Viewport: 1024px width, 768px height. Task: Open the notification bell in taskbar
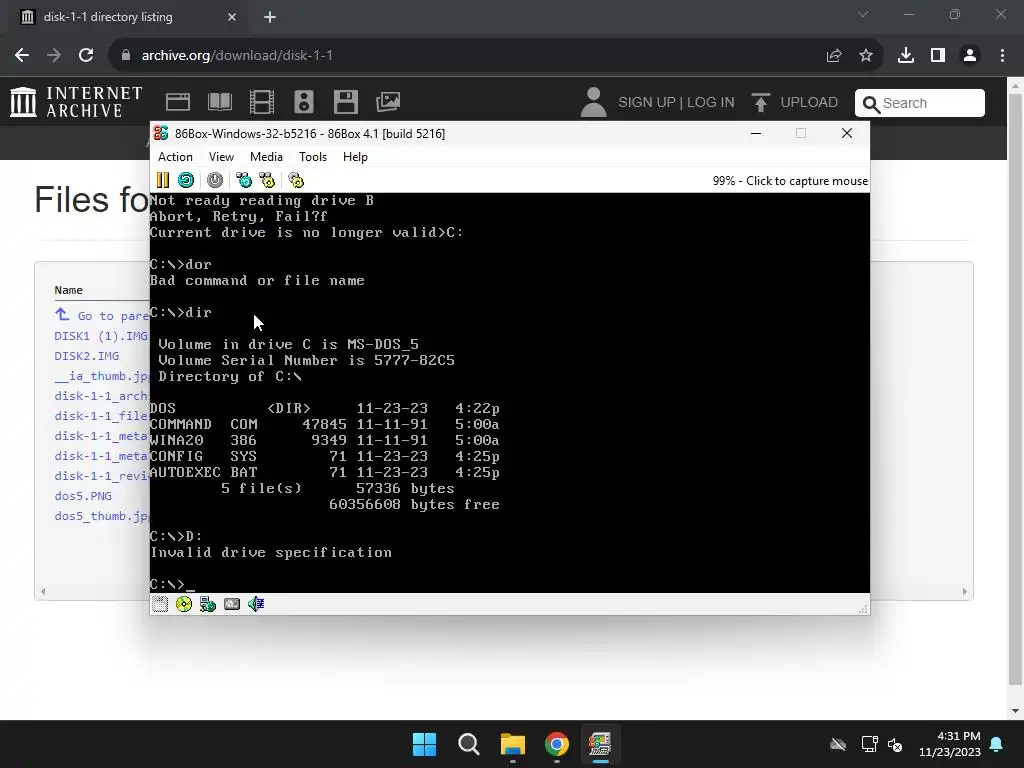click(x=997, y=744)
